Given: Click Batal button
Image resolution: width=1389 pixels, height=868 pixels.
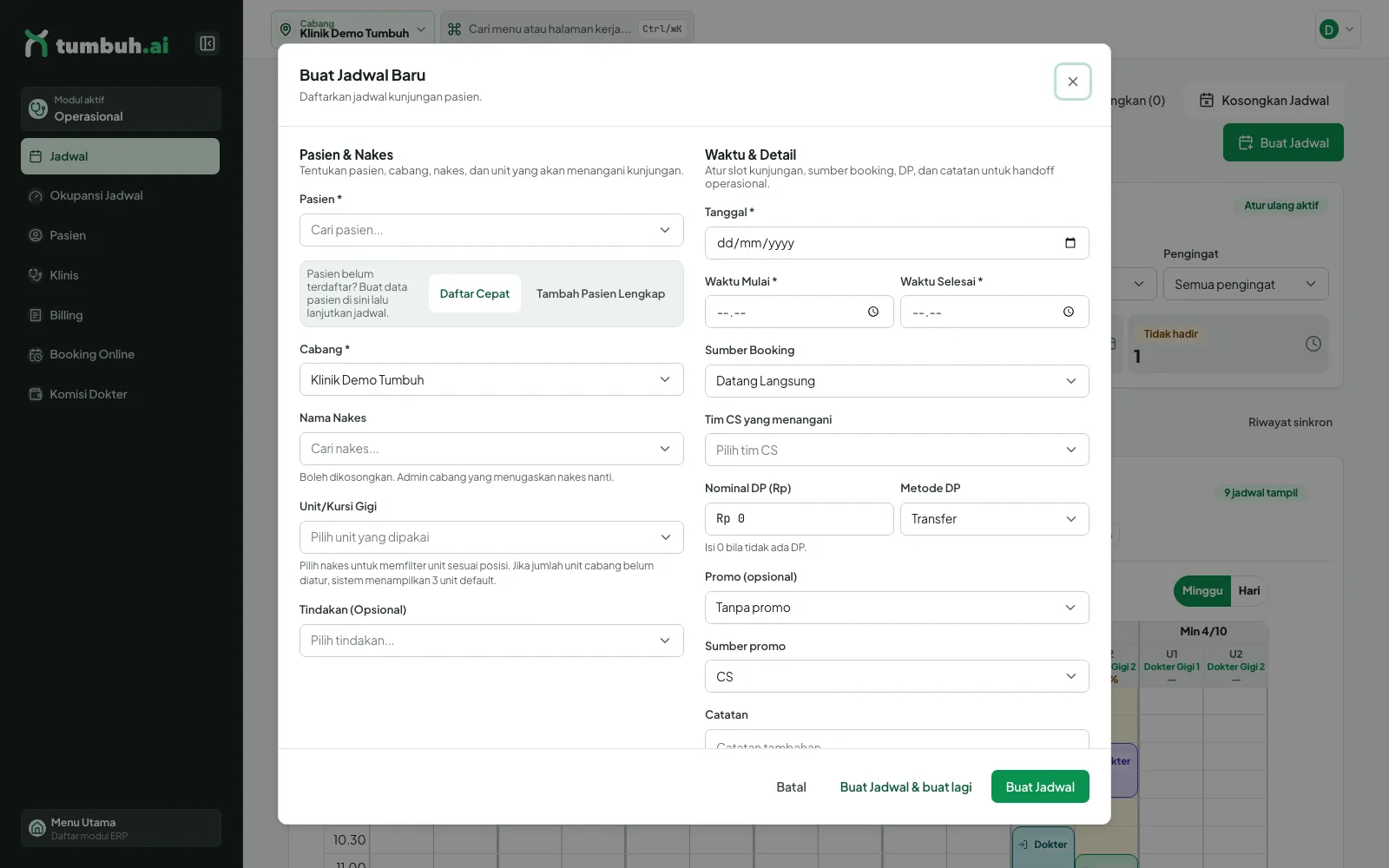Looking at the screenshot, I should pos(791,786).
